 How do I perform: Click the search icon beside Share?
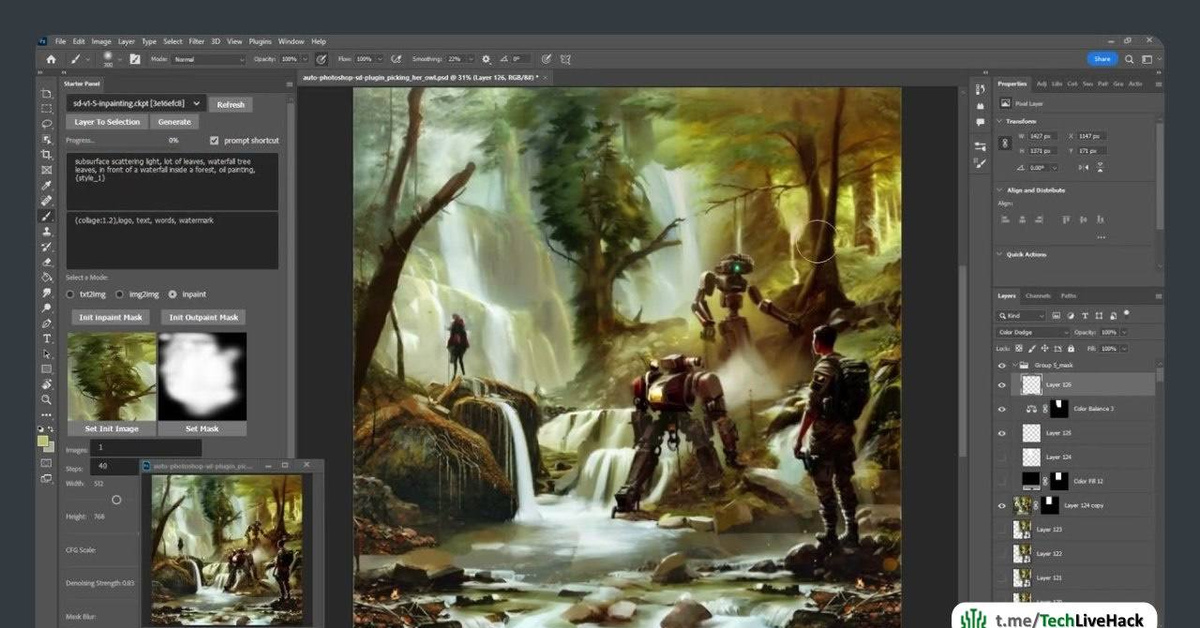pos(1127,59)
